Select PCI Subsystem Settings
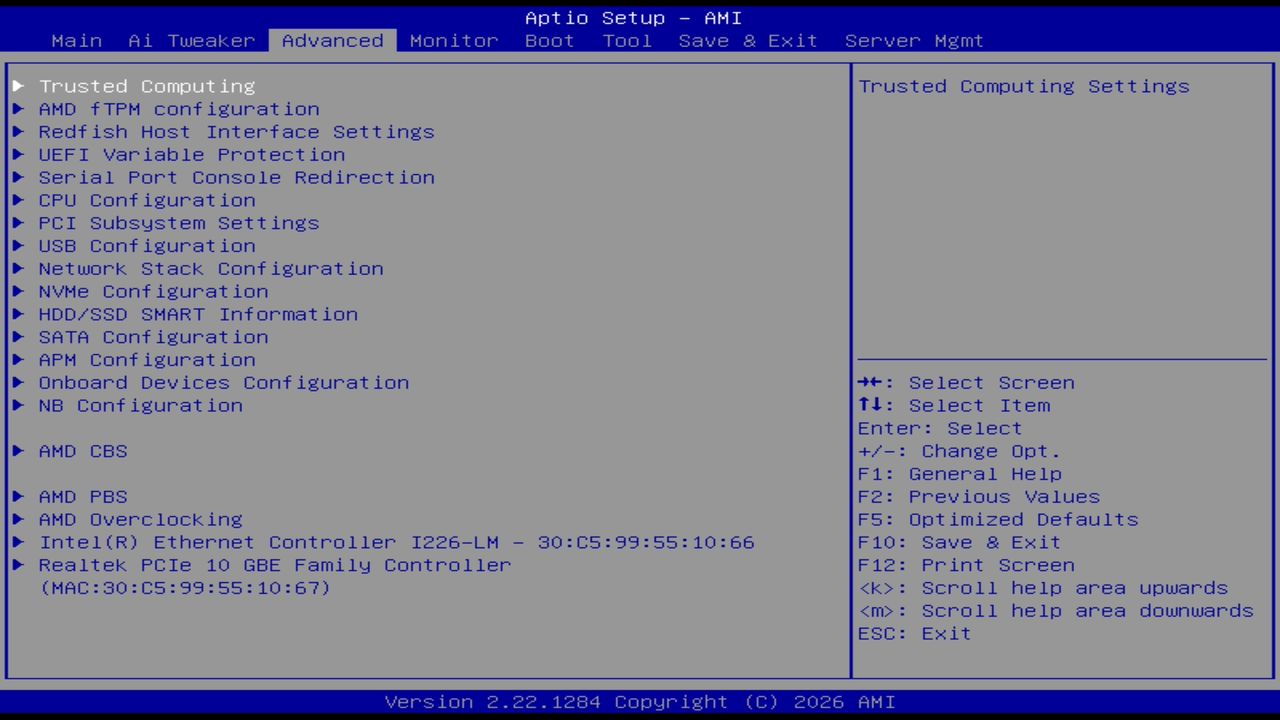This screenshot has width=1280, height=720. pyautogui.click(x=179, y=223)
